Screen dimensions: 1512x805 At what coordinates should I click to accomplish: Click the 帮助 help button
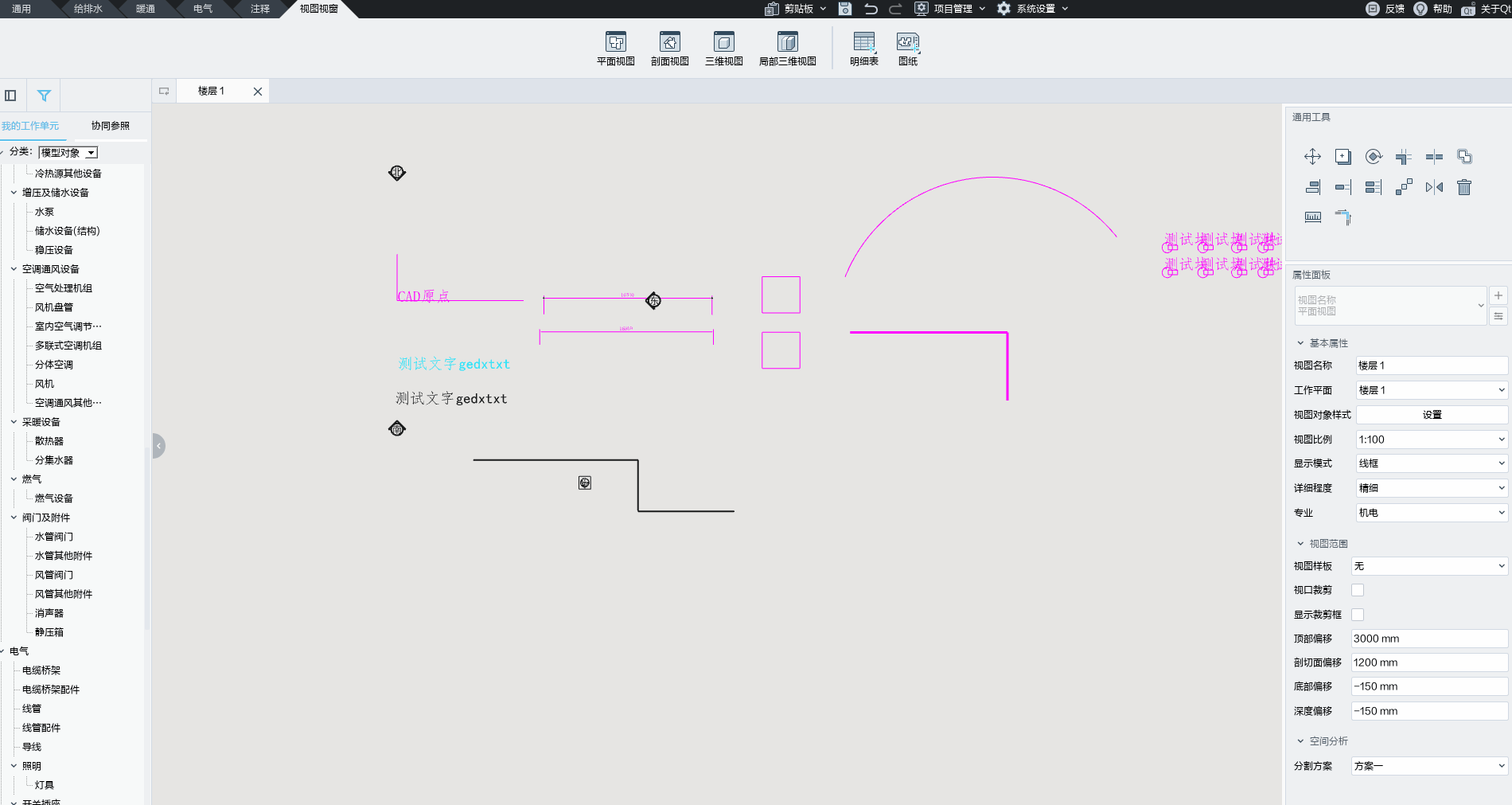[x=1433, y=9]
